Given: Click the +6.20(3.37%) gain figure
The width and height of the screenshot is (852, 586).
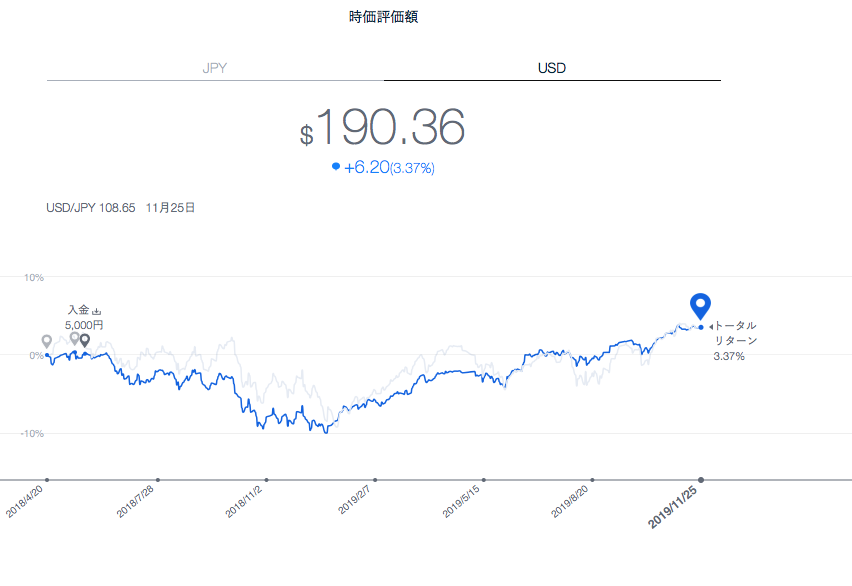Looking at the screenshot, I should click(x=389, y=167).
